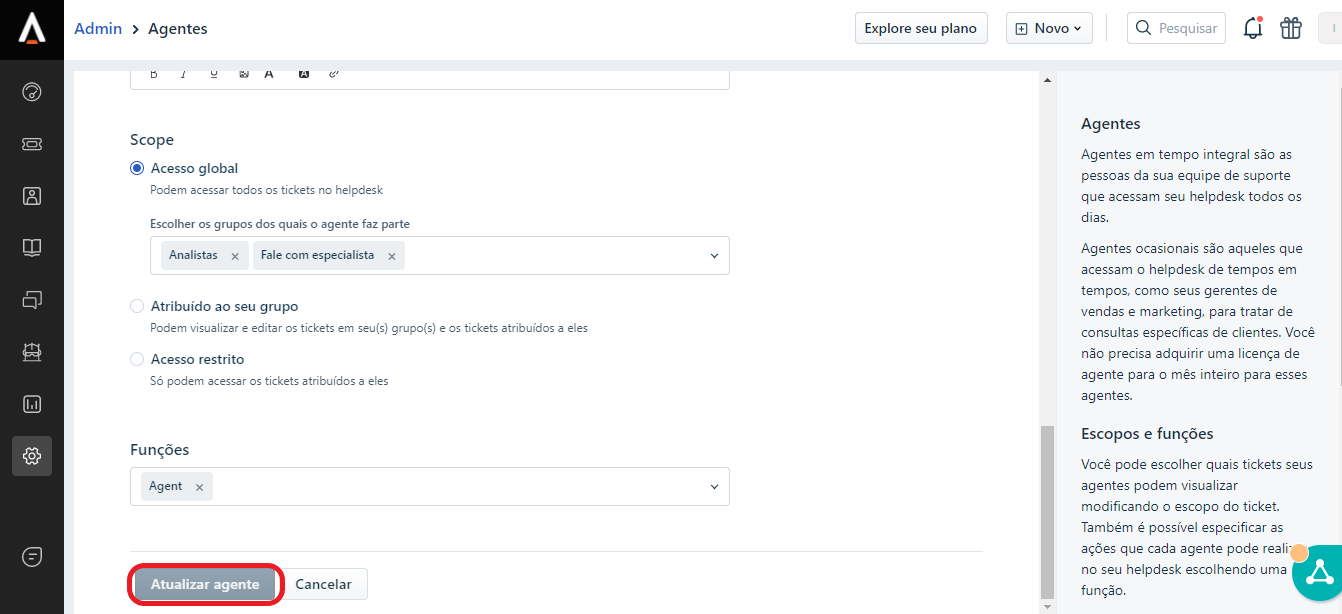
Task: Click the Admin gear icon in sidebar
Action: pyautogui.click(x=32, y=456)
